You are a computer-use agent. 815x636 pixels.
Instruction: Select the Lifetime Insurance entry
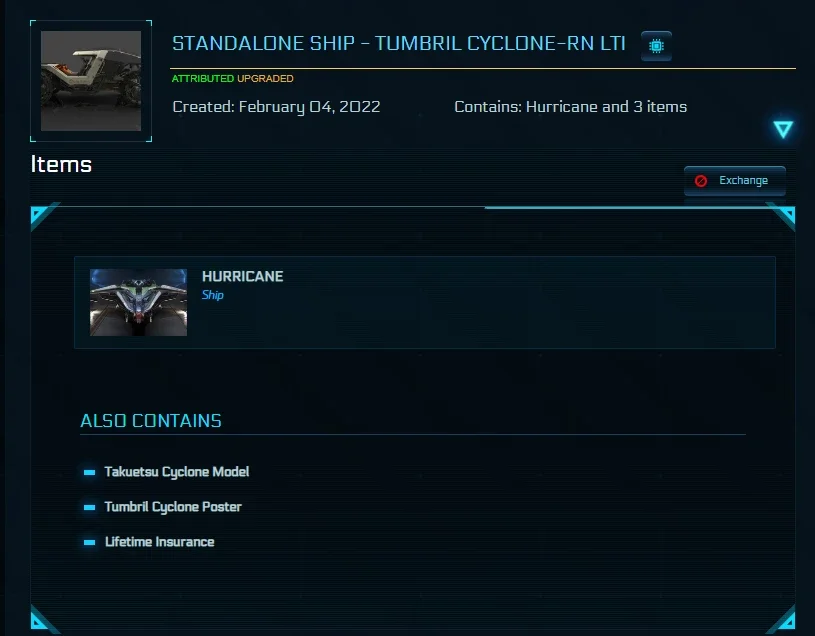(160, 542)
